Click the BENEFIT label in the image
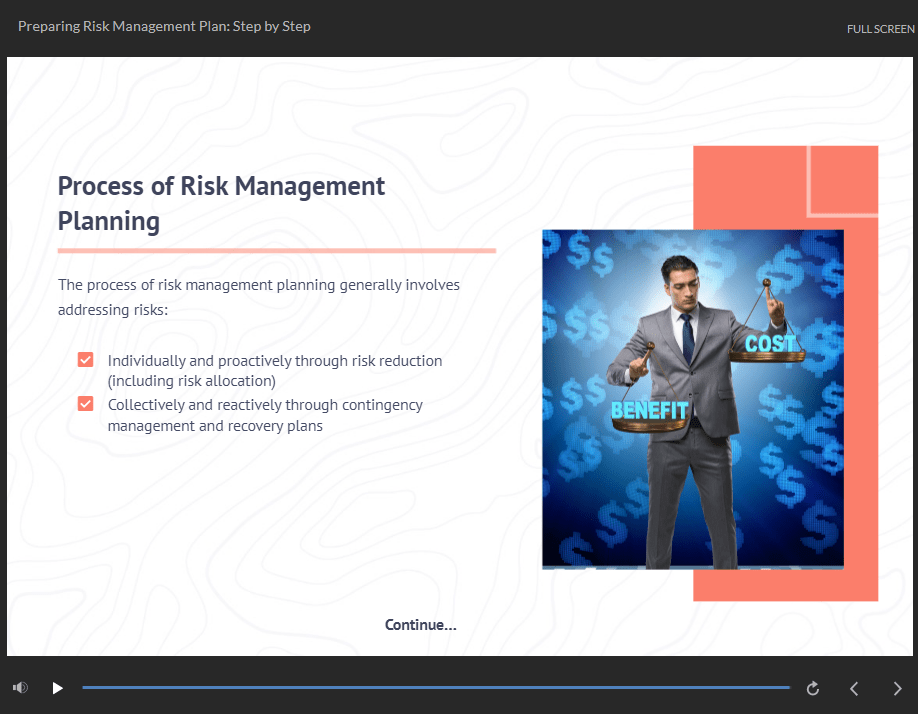This screenshot has width=918, height=714. pyautogui.click(x=649, y=410)
